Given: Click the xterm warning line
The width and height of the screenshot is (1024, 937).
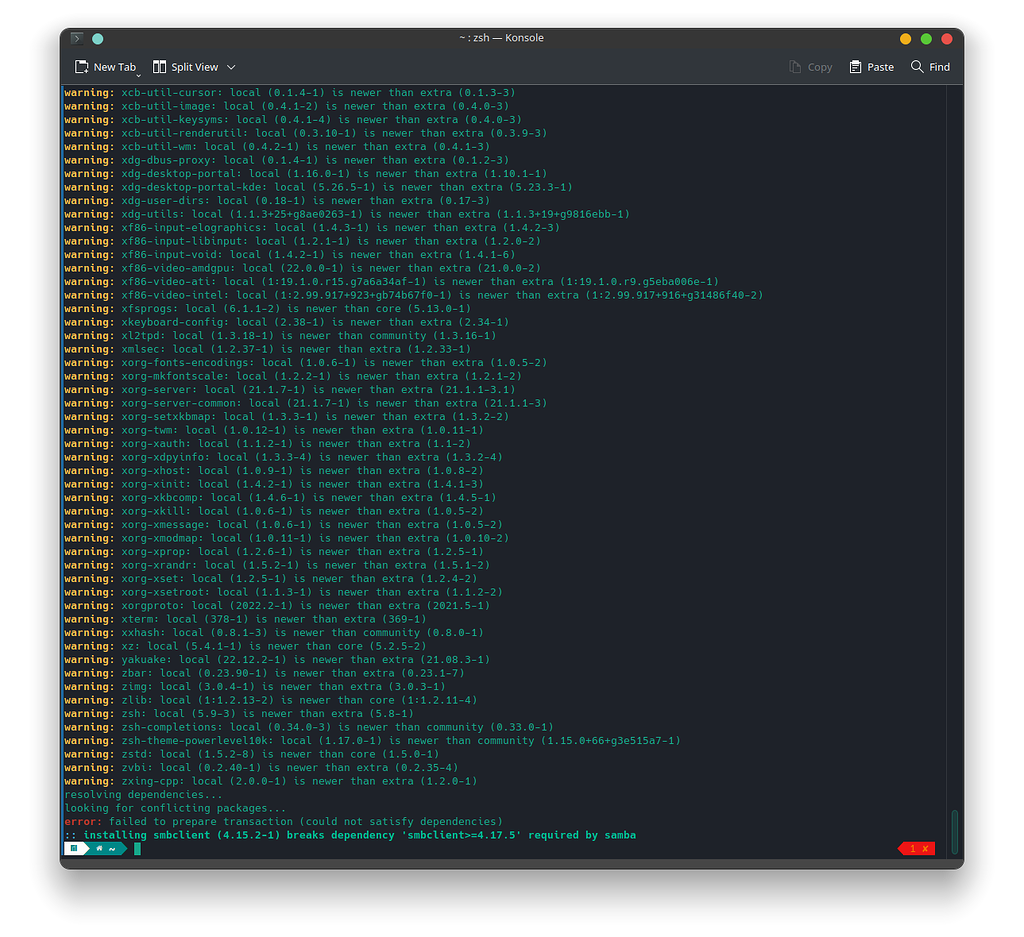Looking at the screenshot, I should (245, 619).
